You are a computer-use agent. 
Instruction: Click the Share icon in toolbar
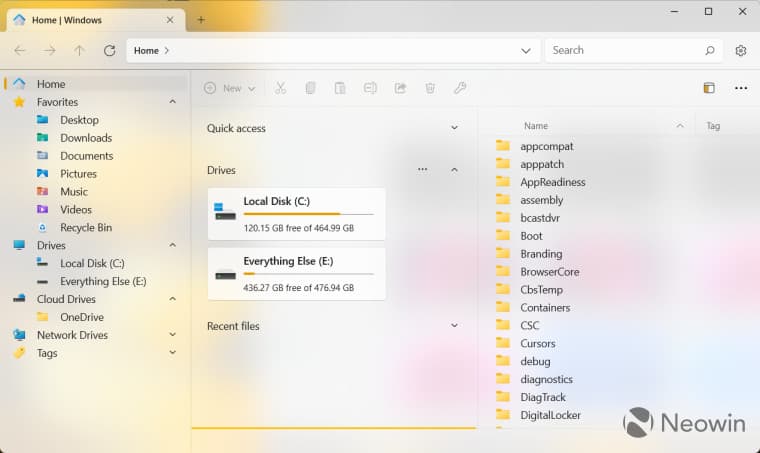coord(400,88)
